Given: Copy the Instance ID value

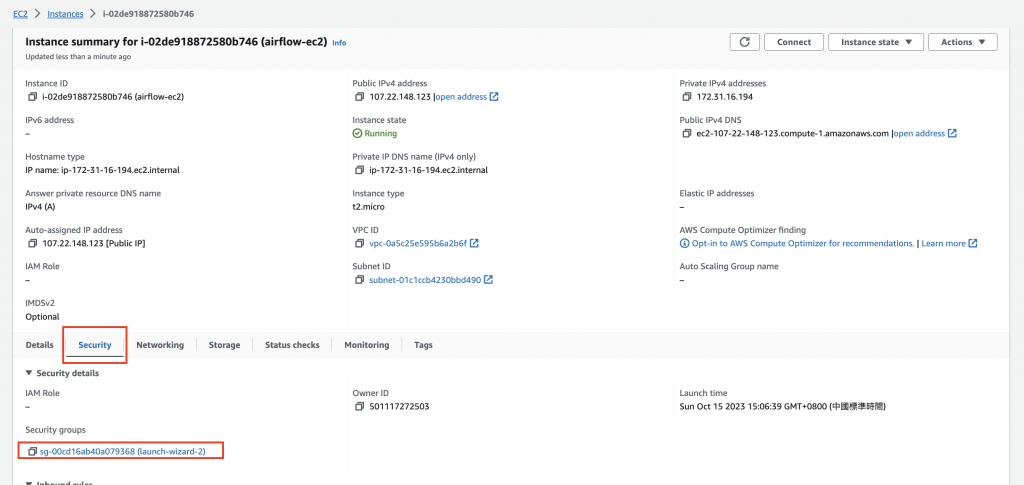Looking at the screenshot, I should pyautogui.click(x=33, y=97).
